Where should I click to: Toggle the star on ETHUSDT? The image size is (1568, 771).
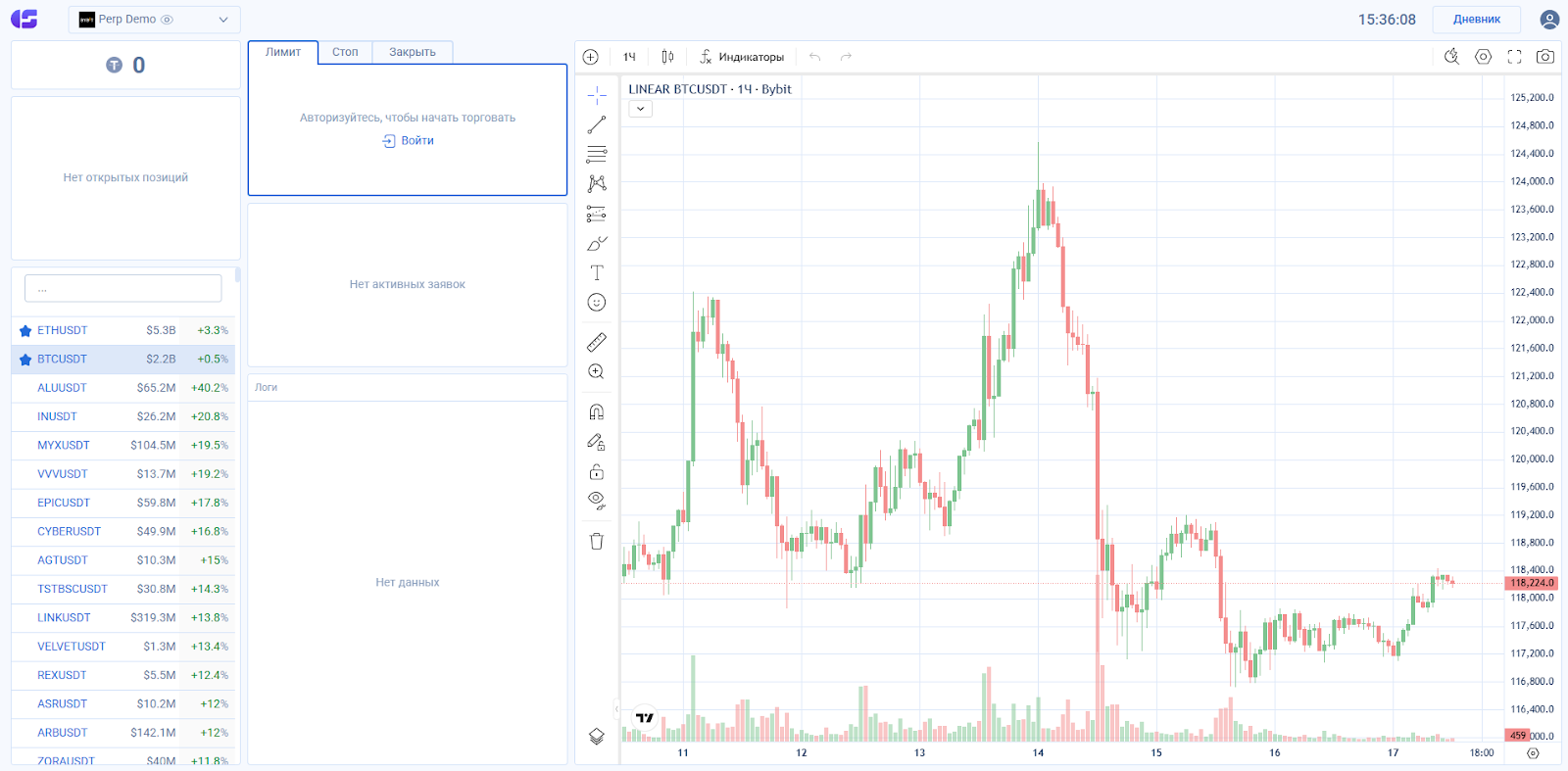coord(25,331)
